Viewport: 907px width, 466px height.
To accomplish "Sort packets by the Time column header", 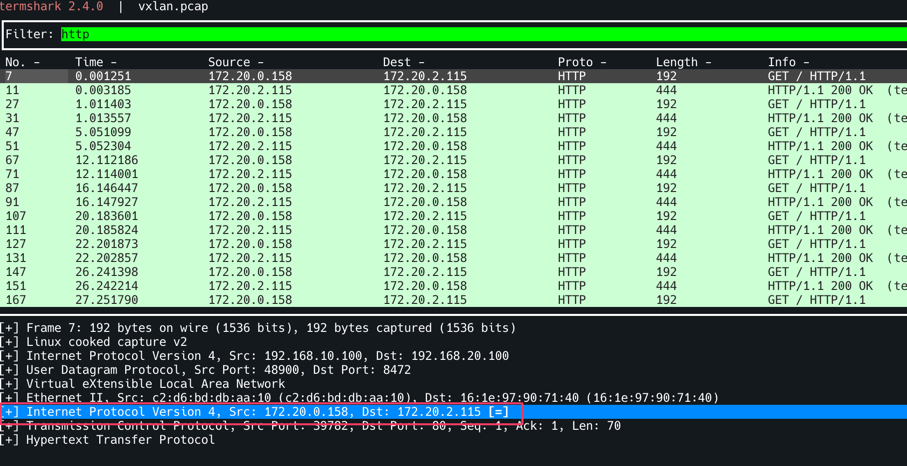I will (95, 62).
